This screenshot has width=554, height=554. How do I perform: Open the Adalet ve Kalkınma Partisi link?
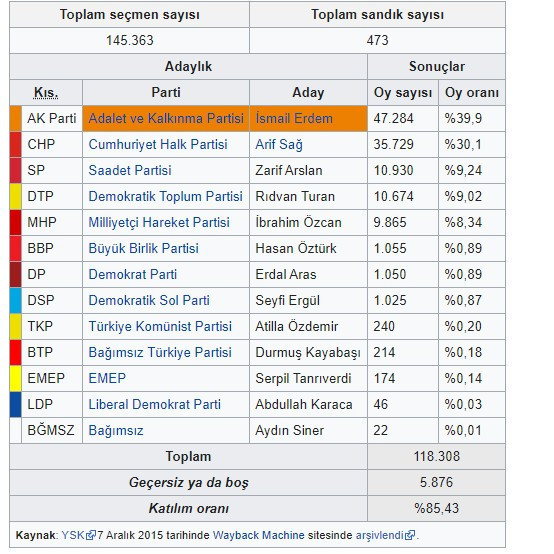click(x=166, y=118)
